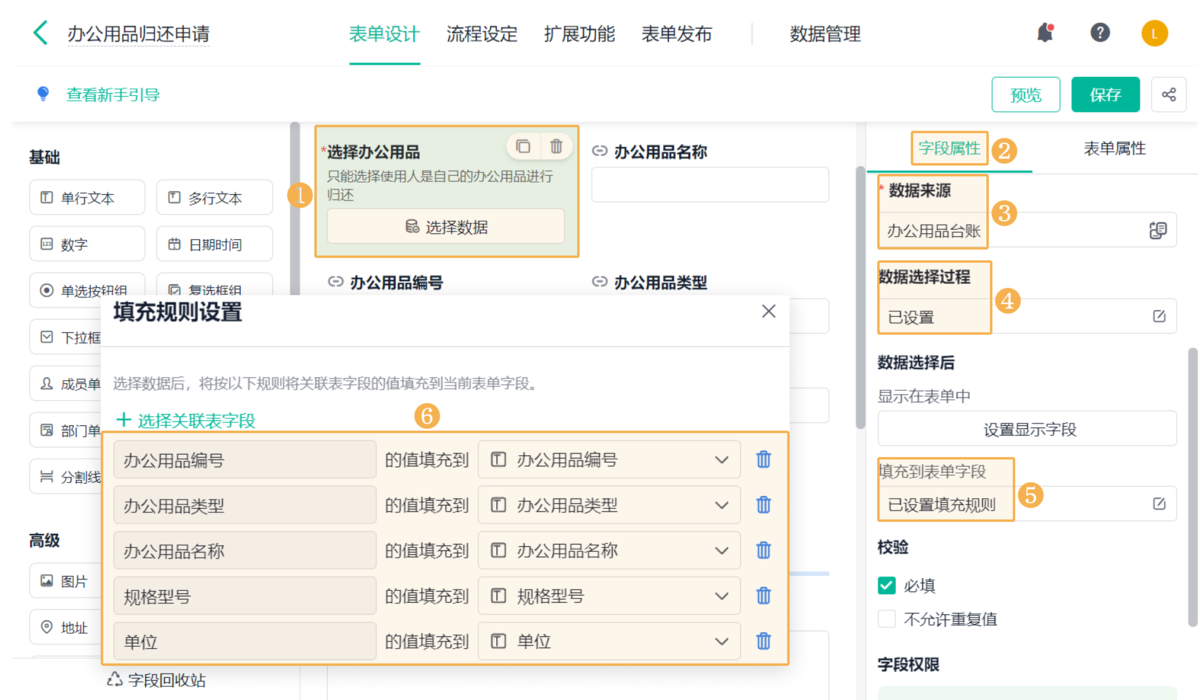Viewport: 1200px width, 700px height.
Task: Copy the 选择办公用品 field
Action: (x=523, y=146)
